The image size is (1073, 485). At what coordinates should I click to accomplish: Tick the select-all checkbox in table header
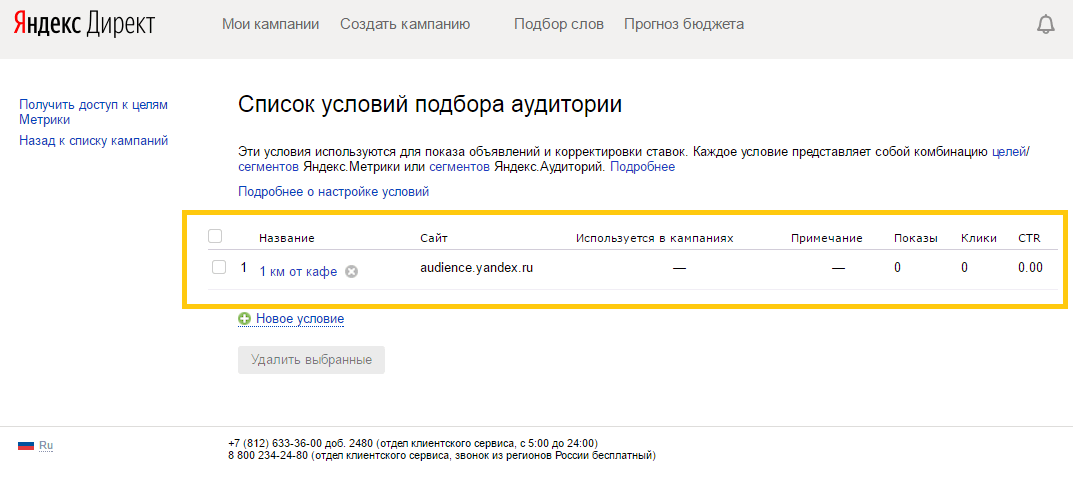(215, 236)
